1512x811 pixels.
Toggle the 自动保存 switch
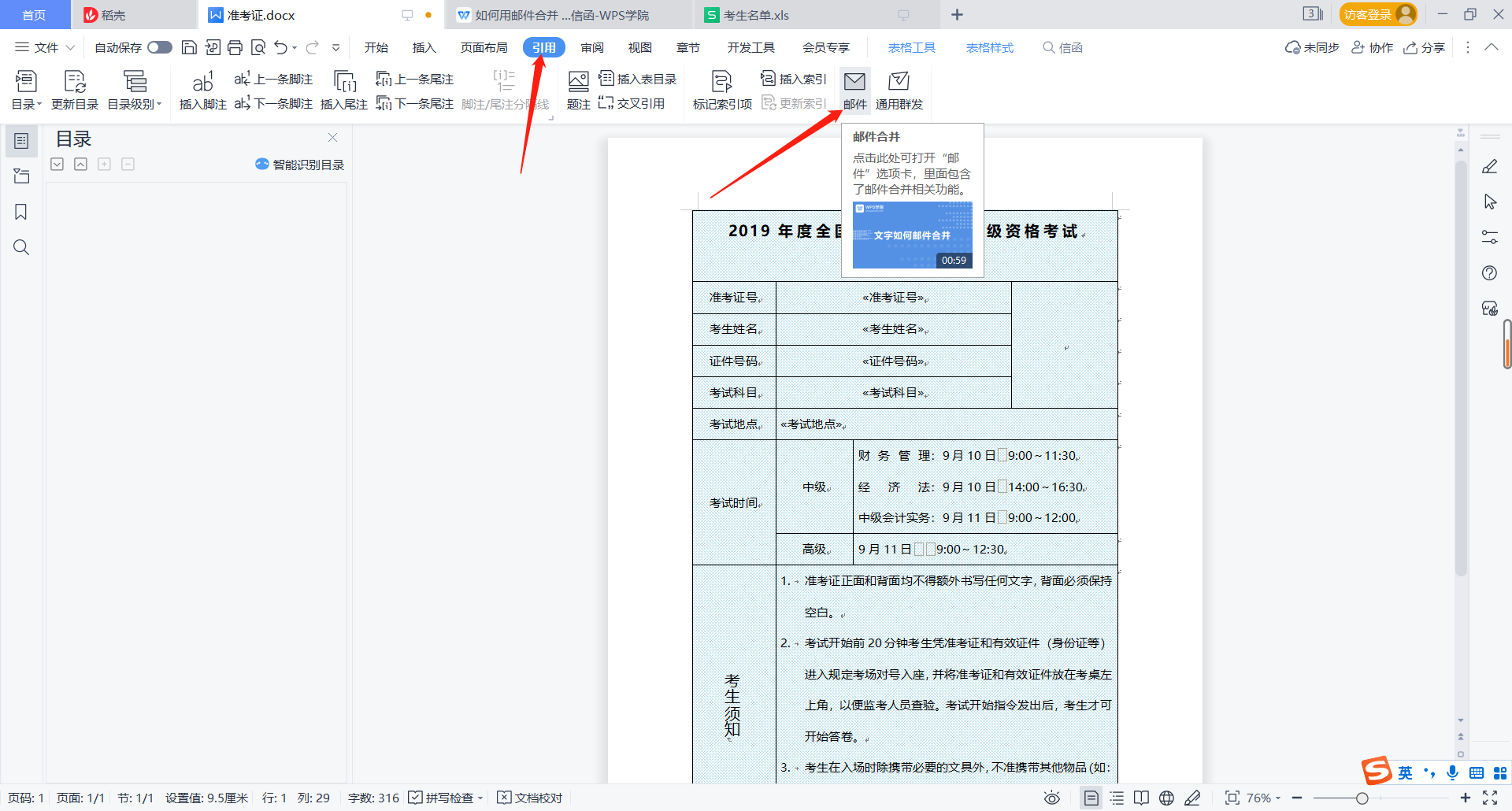coord(159,47)
